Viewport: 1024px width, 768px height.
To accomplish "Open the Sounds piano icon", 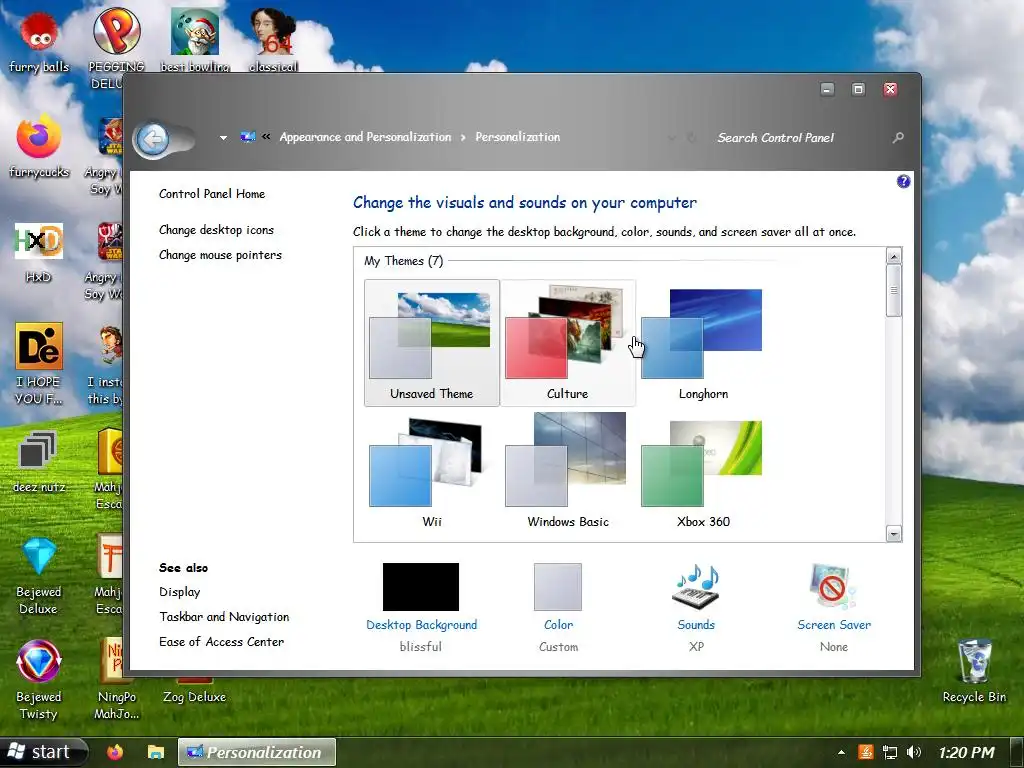I will [696, 586].
